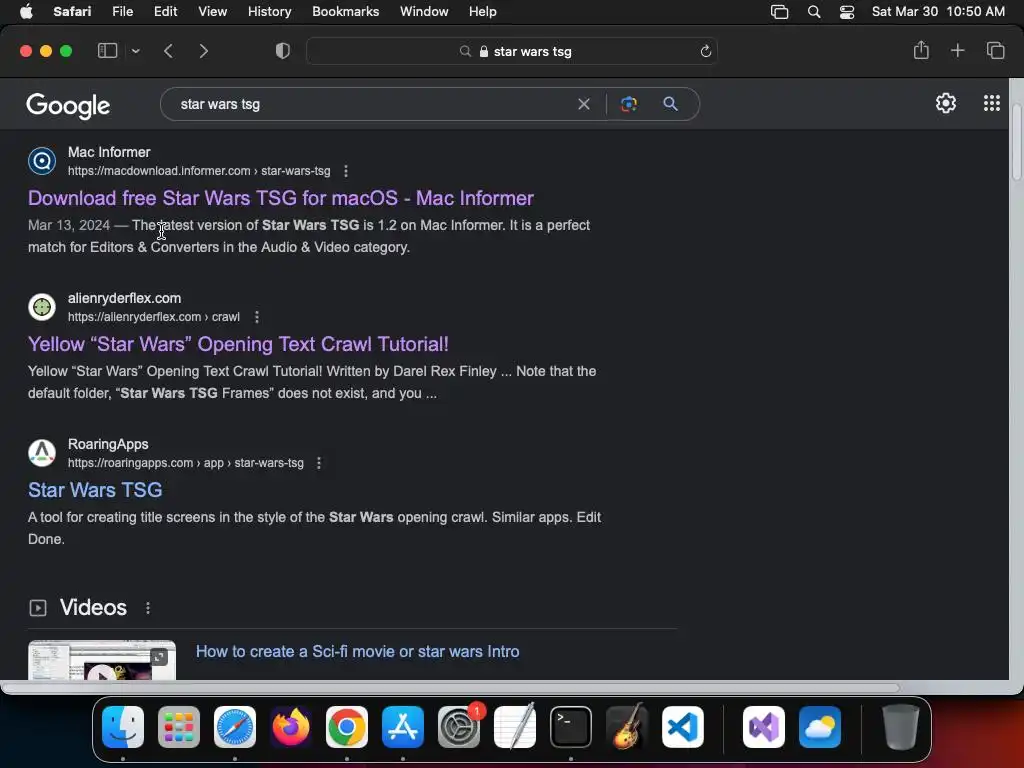
Task: Open Terminal from the Dock
Action: click(571, 727)
